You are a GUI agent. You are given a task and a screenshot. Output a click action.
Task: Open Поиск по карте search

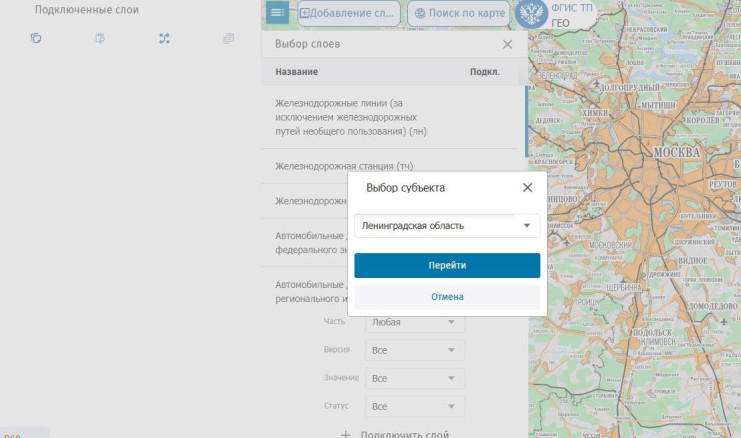pyautogui.click(x=458, y=14)
